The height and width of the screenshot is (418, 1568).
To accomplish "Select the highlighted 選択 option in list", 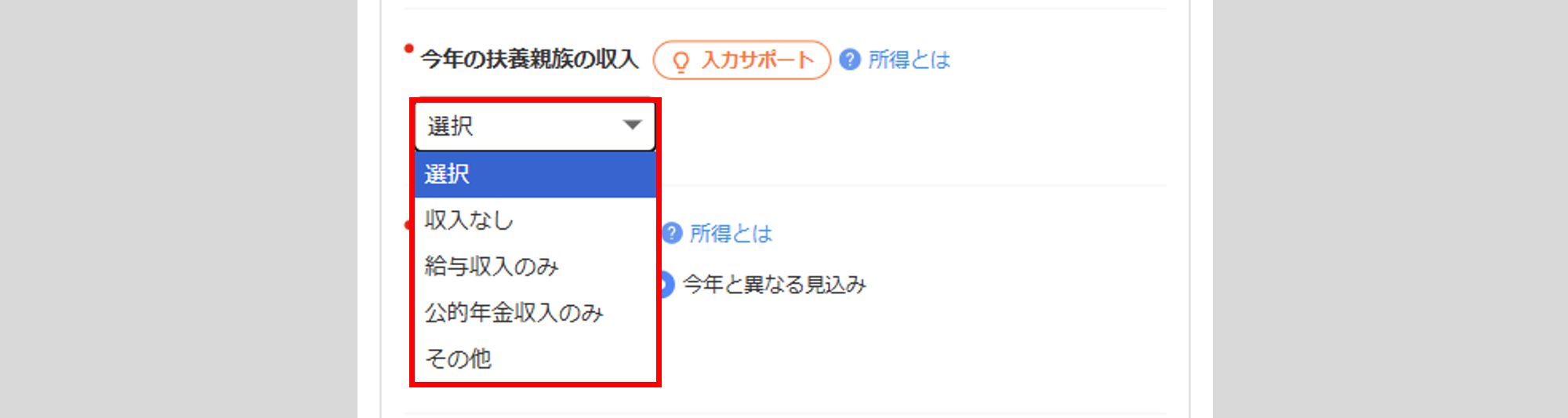I will pyautogui.click(x=535, y=174).
